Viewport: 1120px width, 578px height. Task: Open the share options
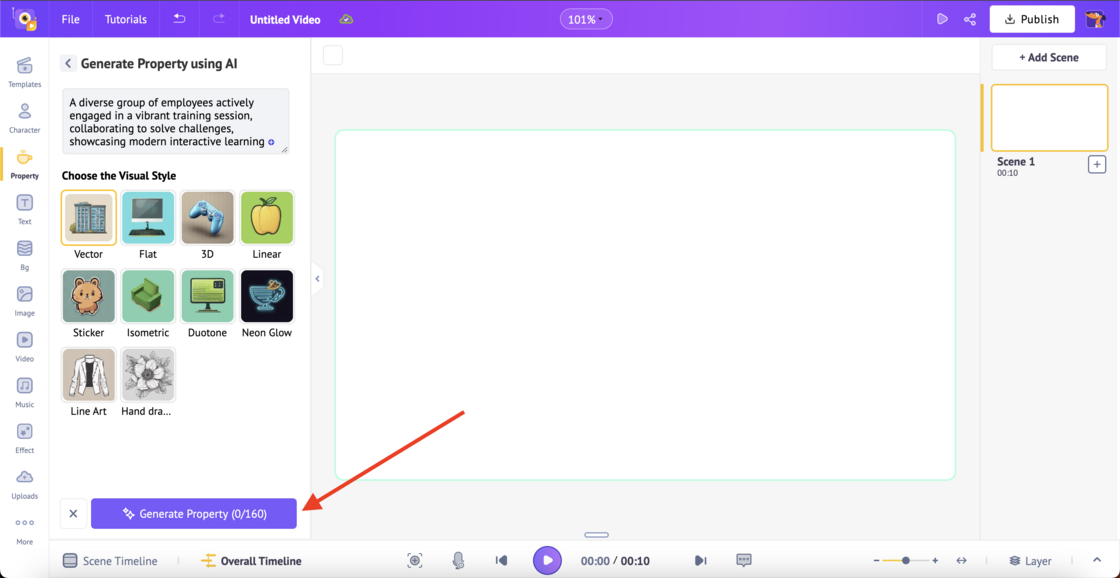[x=969, y=18]
